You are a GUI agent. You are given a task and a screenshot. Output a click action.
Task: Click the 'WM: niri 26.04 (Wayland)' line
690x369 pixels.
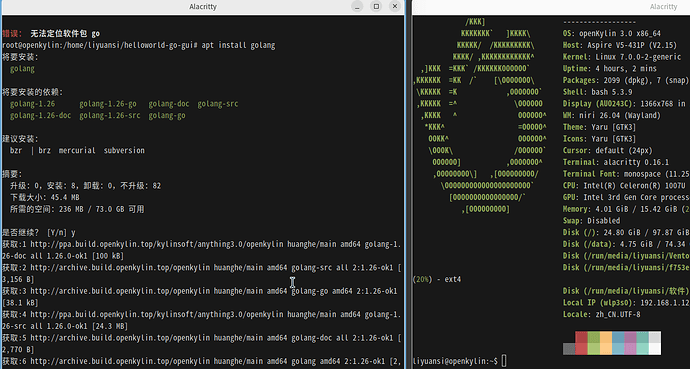[x=612, y=116]
